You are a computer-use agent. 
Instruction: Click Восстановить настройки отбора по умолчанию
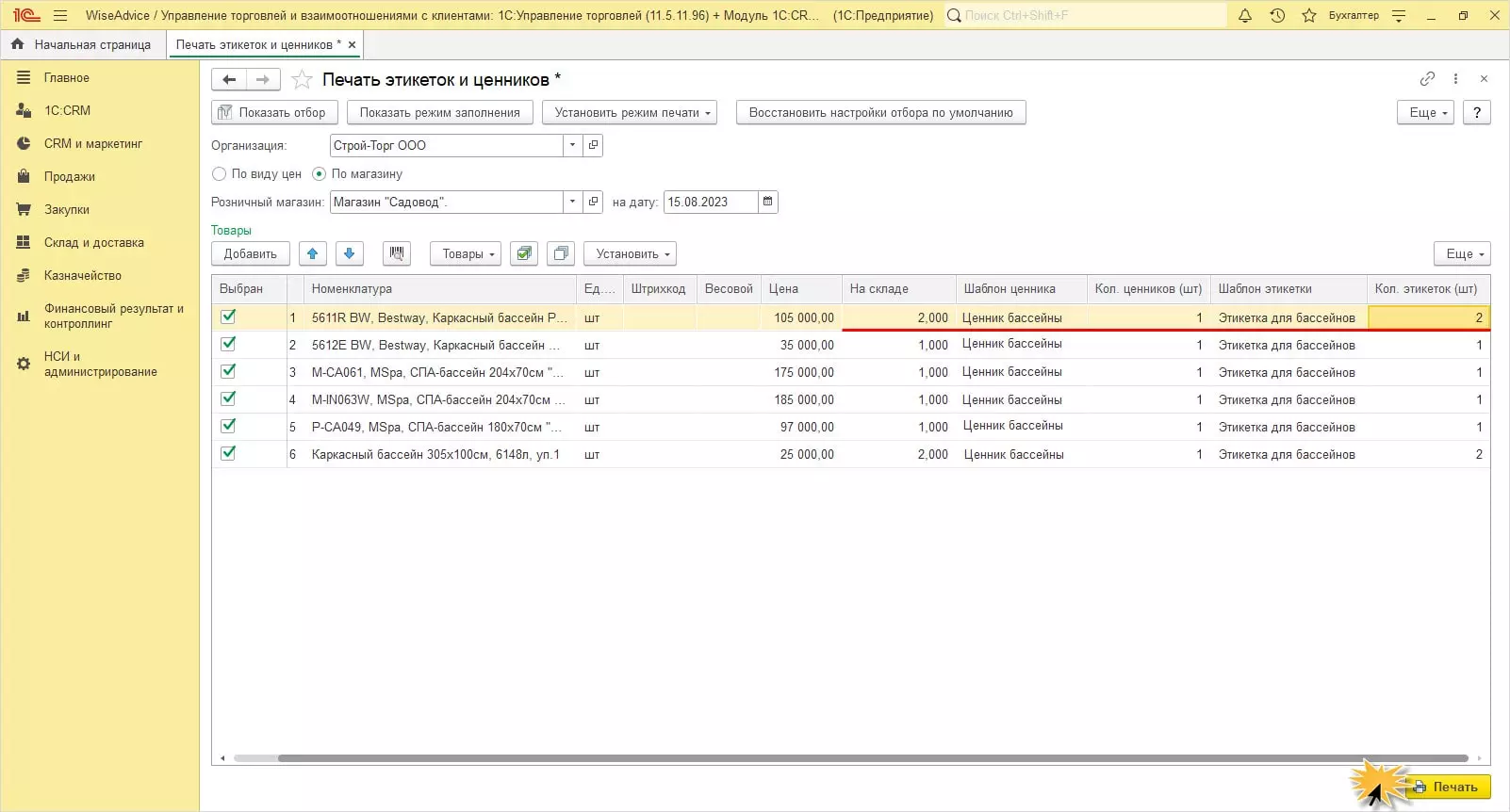[x=881, y=112]
